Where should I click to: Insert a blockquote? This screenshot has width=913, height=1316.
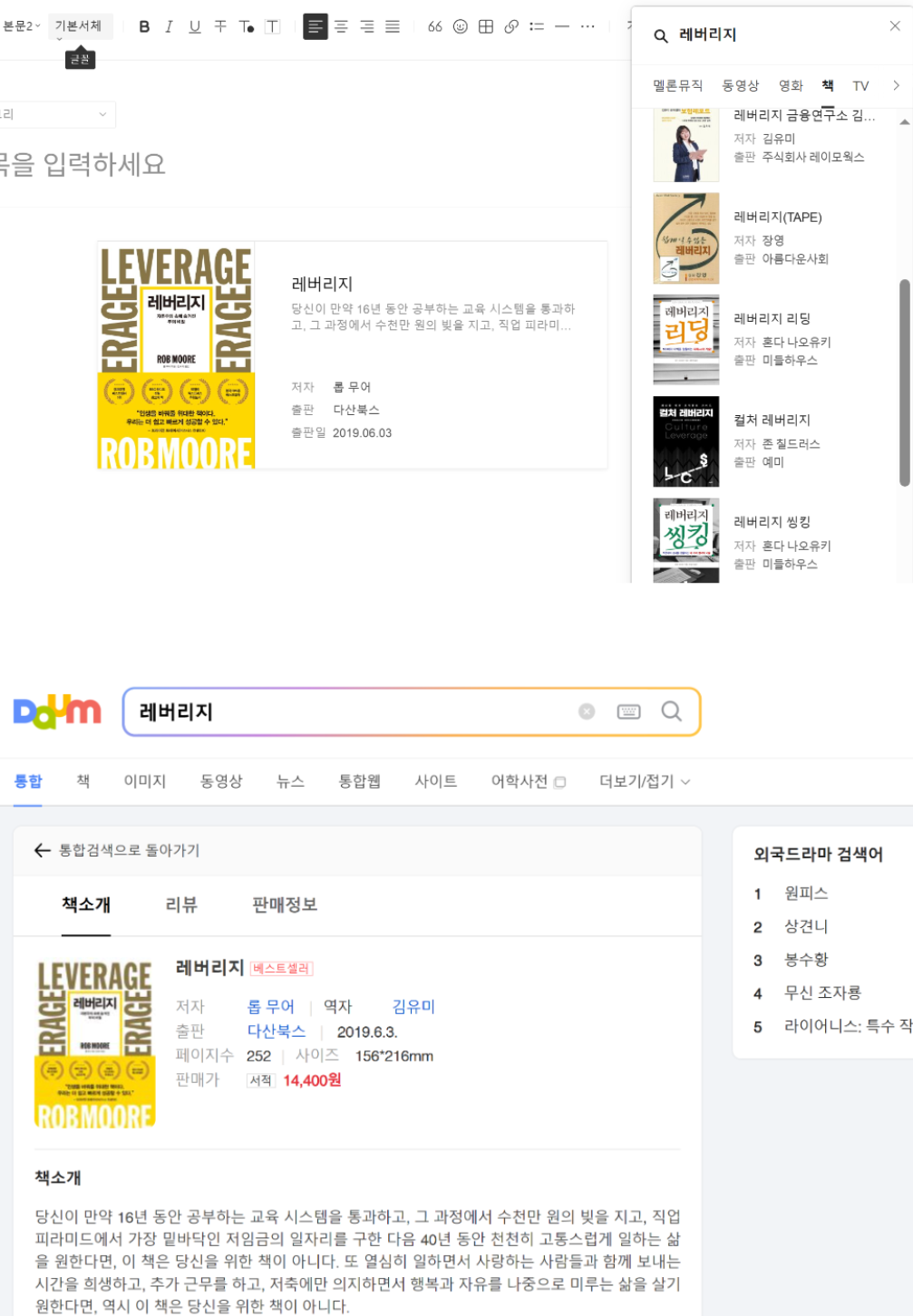433,26
